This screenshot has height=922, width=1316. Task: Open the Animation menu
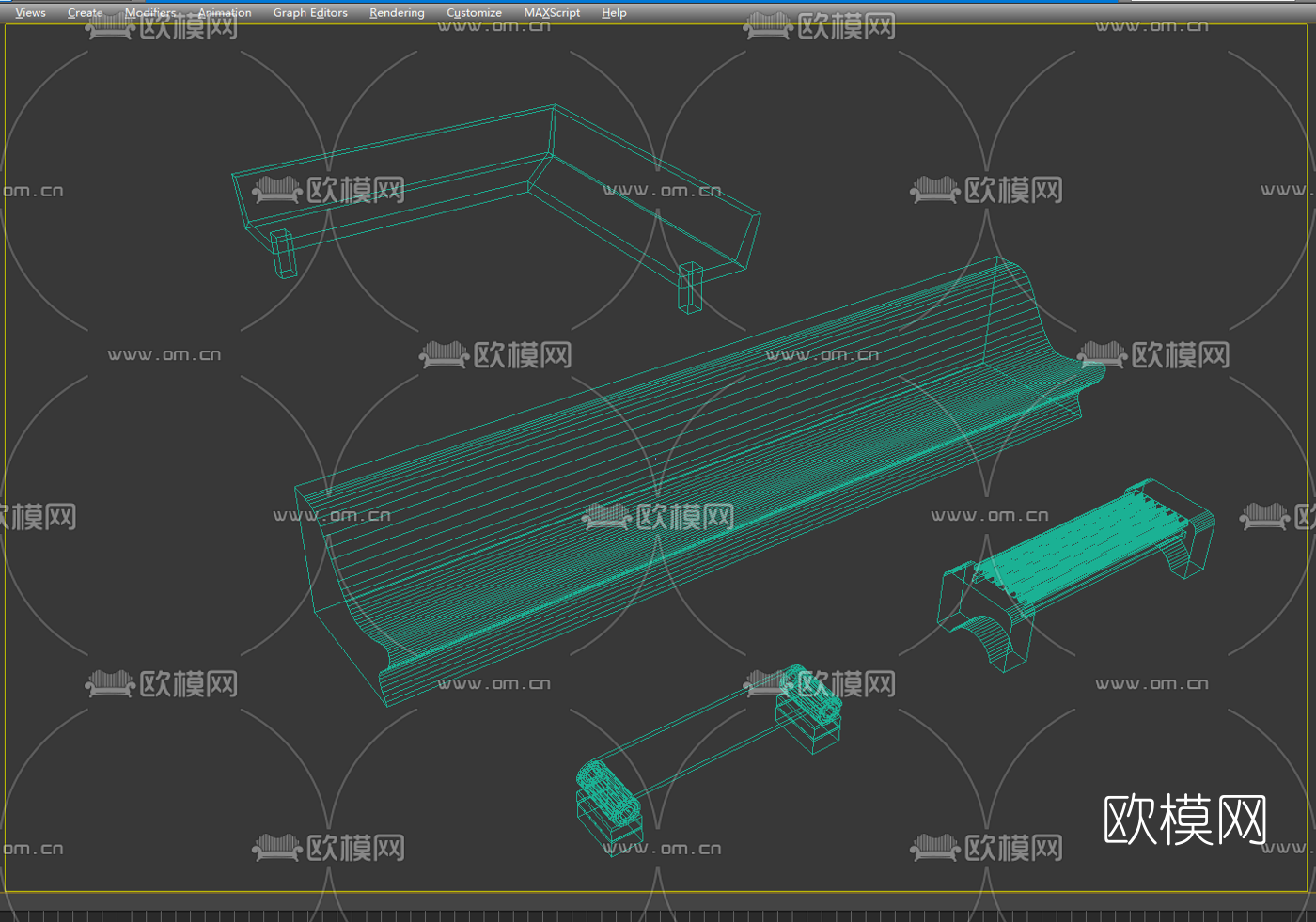225,12
